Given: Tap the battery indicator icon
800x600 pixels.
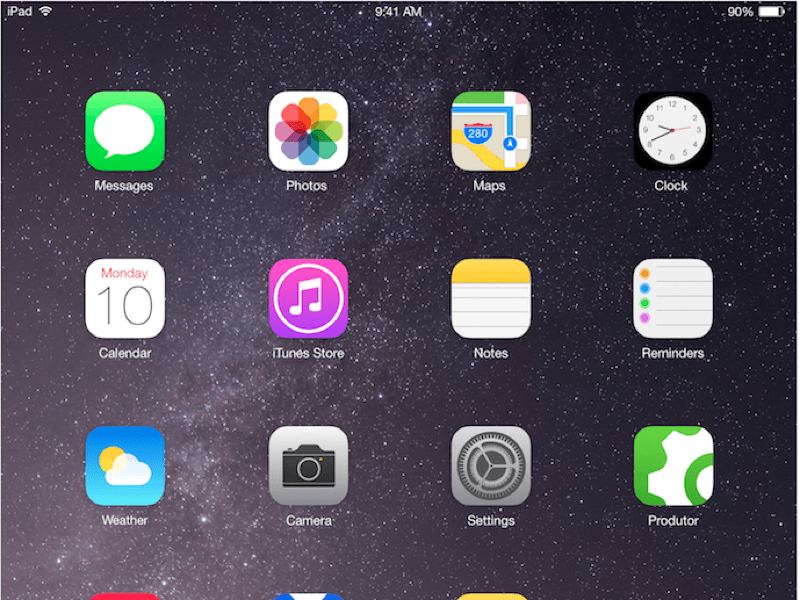Looking at the screenshot, I should click(771, 11).
